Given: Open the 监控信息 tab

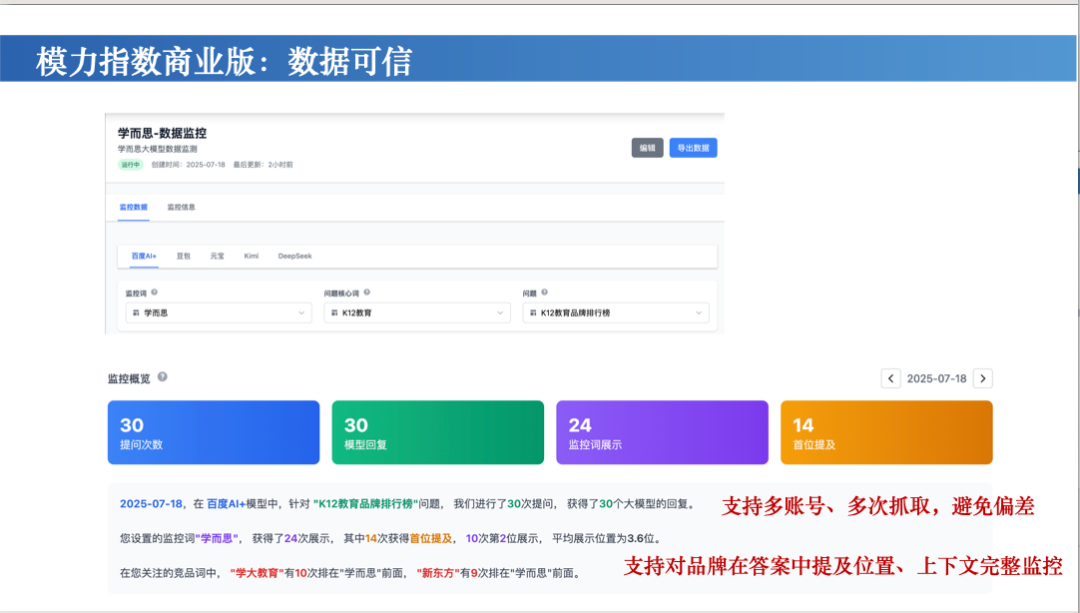Looking at the screenshot, I should pyautogui.click(x=181, y=207).
